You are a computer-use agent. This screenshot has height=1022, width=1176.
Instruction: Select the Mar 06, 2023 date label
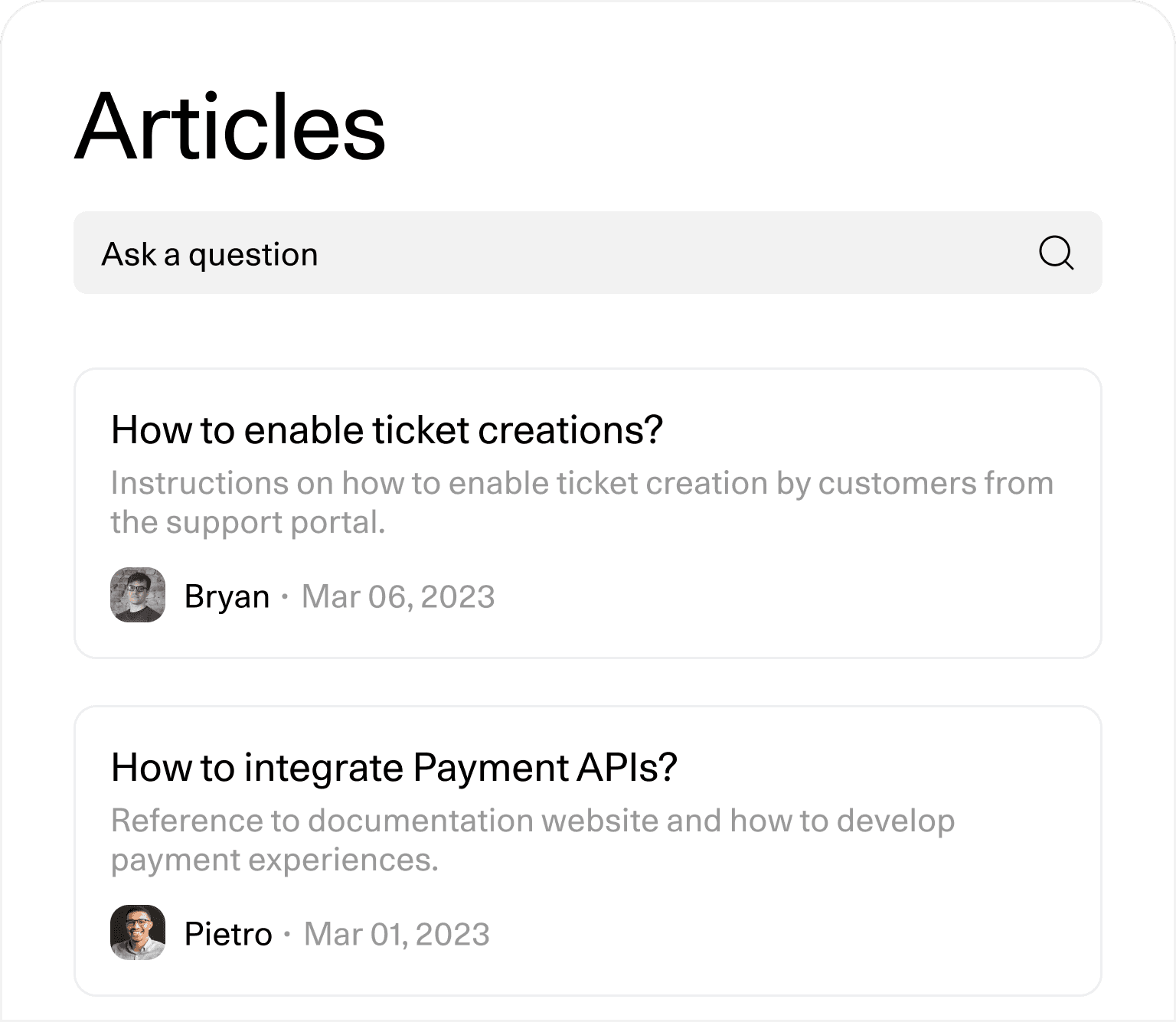[x=398, y=597]
